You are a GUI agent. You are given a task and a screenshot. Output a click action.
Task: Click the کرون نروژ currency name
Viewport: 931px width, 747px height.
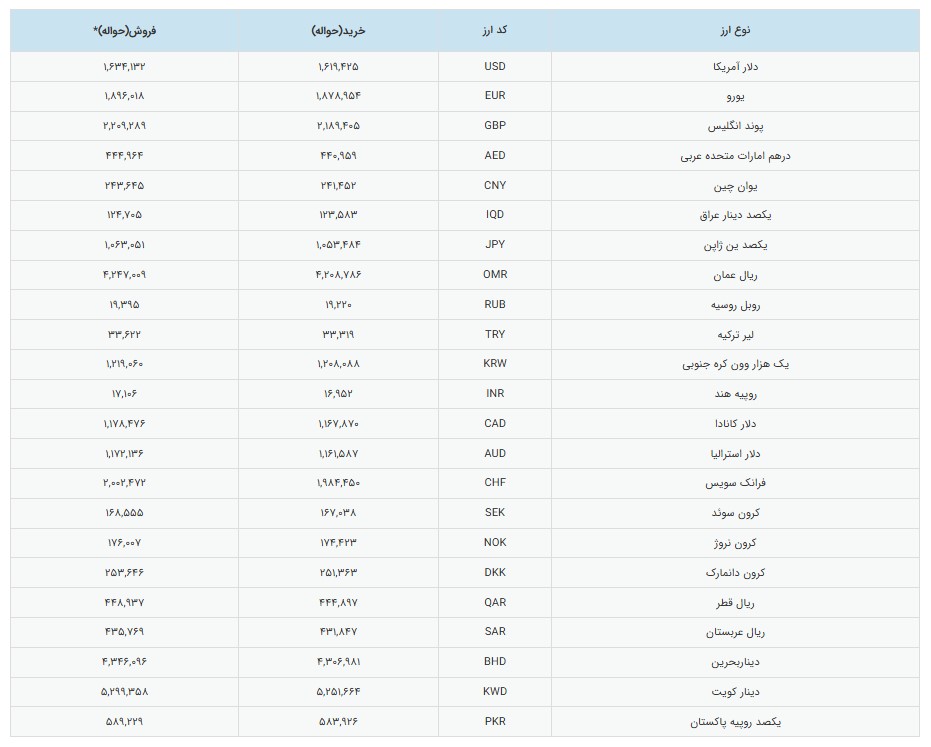[x=735, y=543]
